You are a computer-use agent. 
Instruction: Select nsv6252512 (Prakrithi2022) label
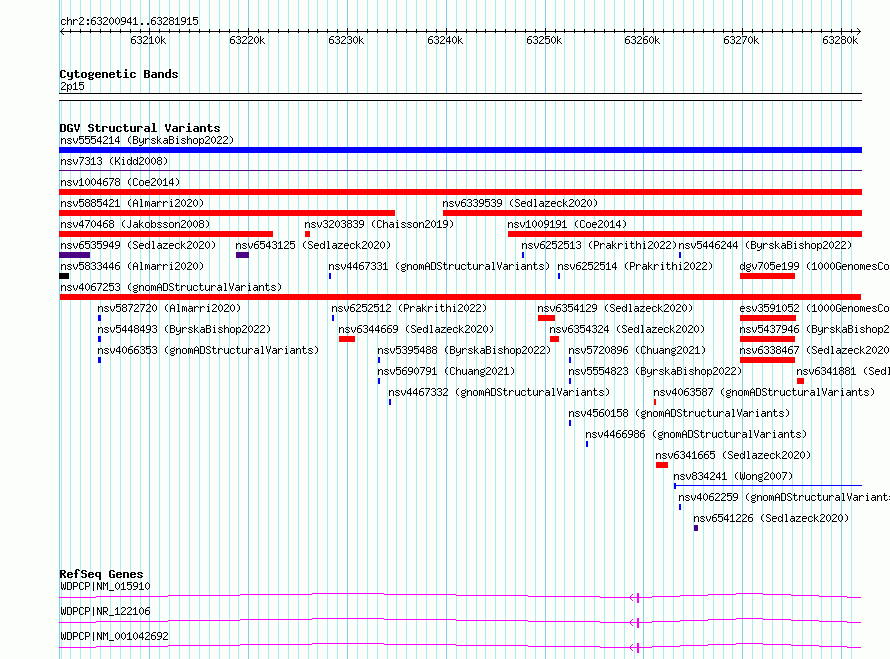tap(409, 308)
